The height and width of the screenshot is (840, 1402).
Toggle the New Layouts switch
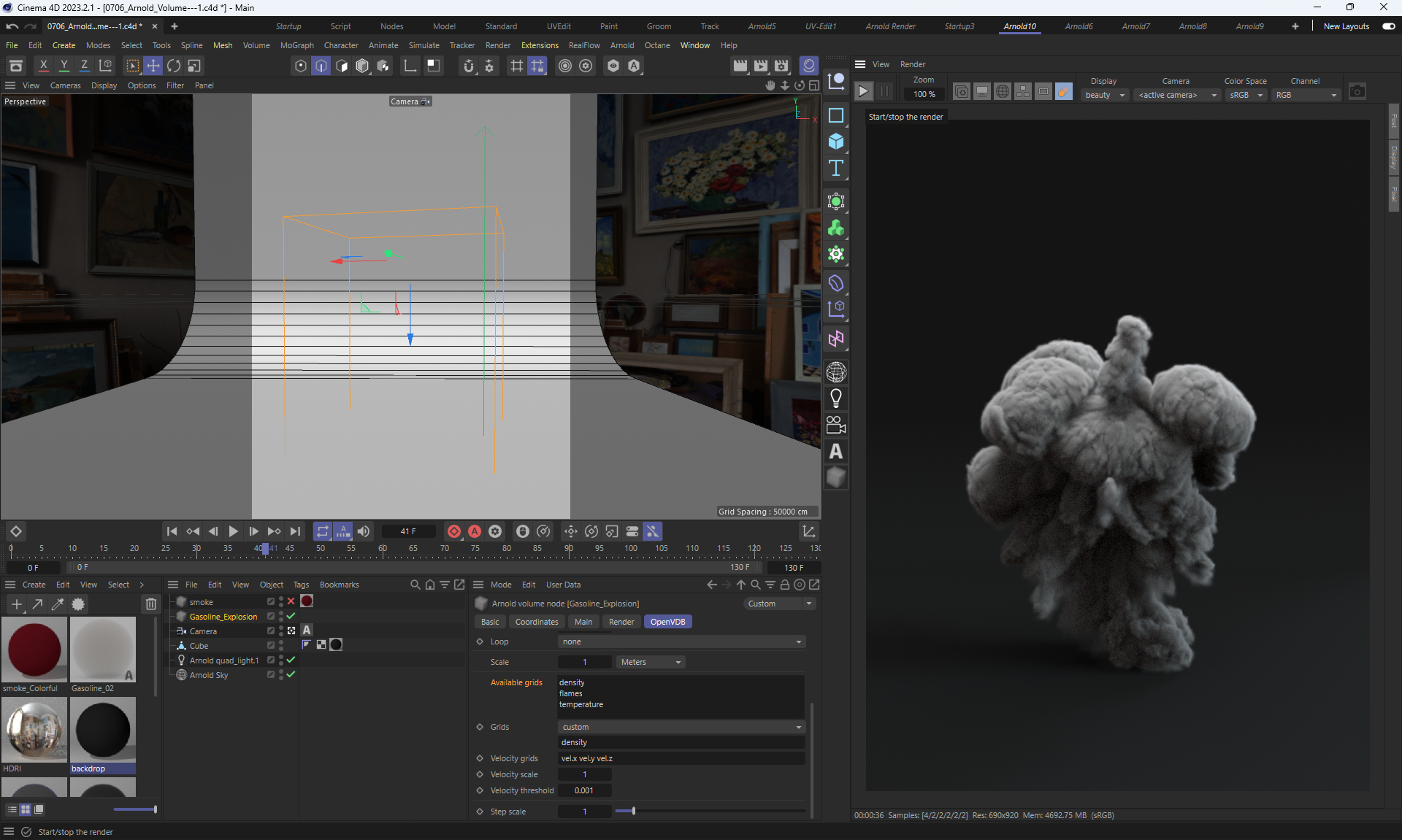click(1388, 26)
